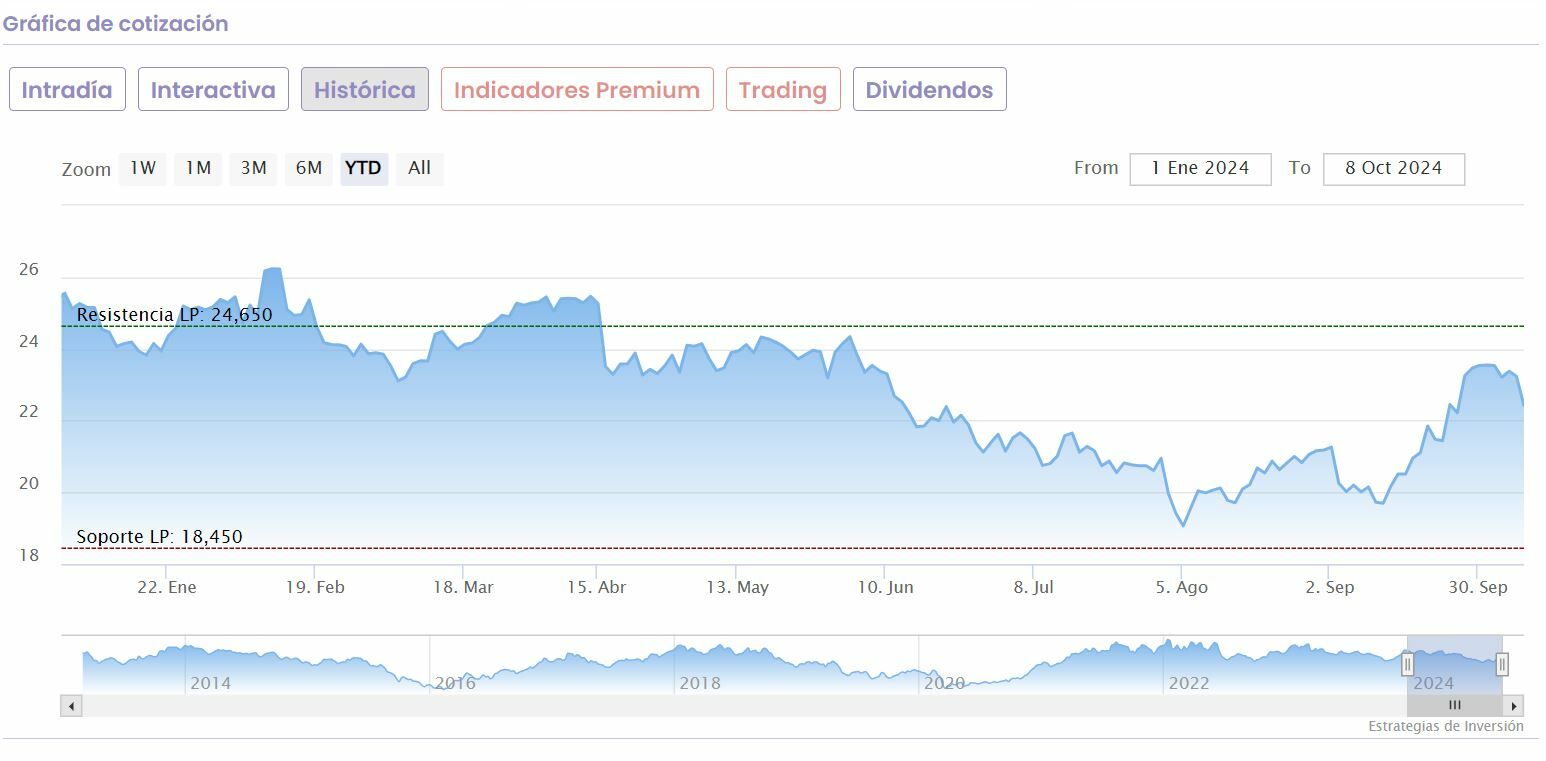Select the 3M zoom range
Viewport: 1546px width, 761px height.
[253, 168]
